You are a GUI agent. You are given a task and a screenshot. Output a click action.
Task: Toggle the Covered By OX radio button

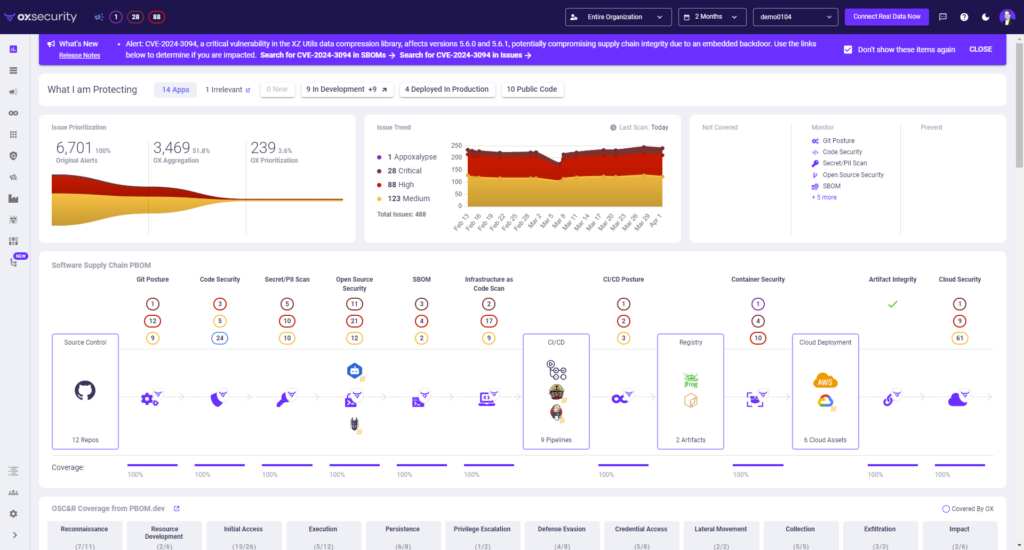[x=946, y=509]
